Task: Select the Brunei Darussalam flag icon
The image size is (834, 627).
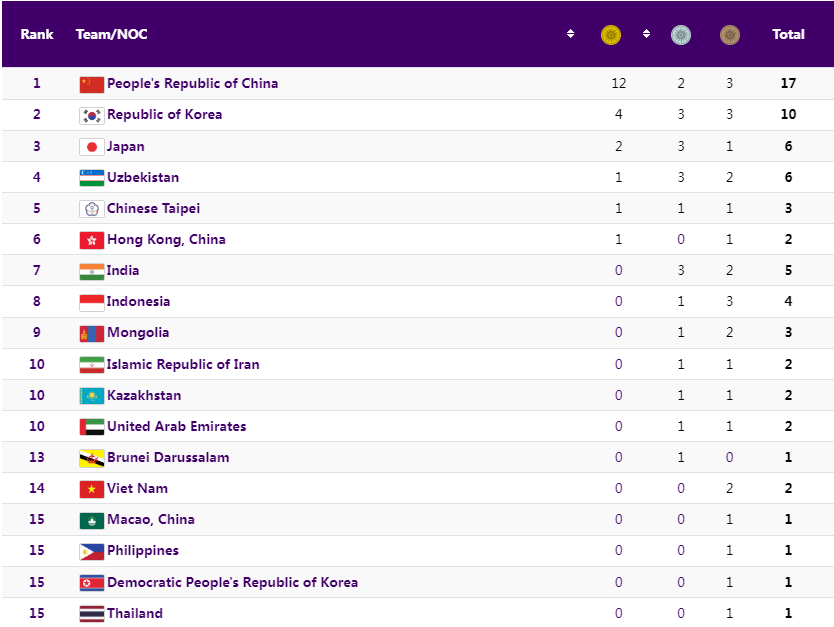Action: click(91, 458)
